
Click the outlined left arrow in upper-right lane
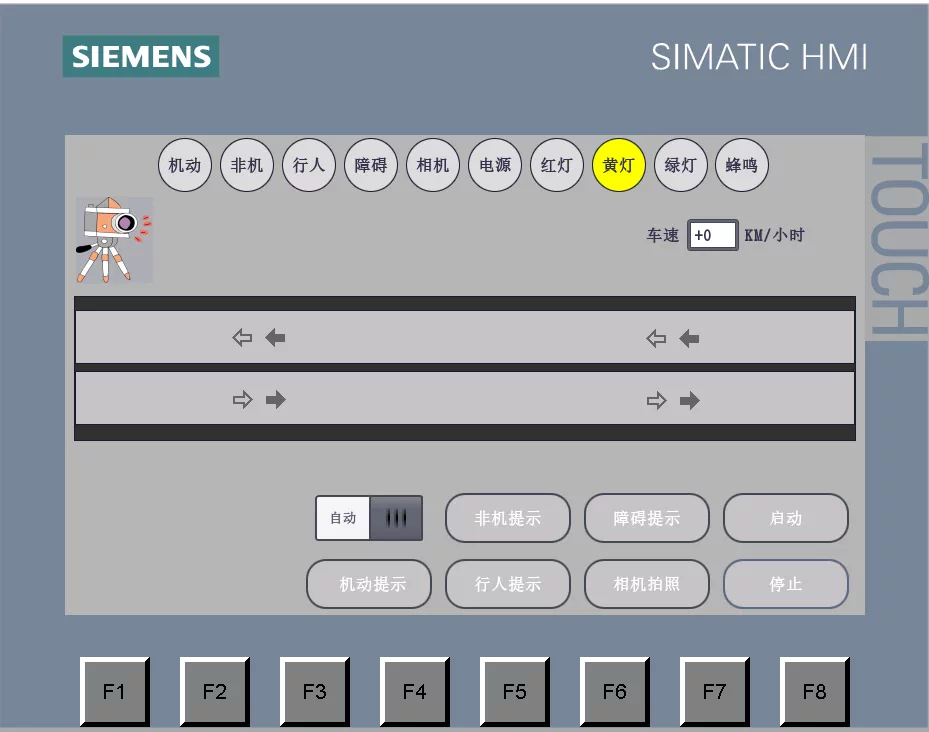coord(656,338)
